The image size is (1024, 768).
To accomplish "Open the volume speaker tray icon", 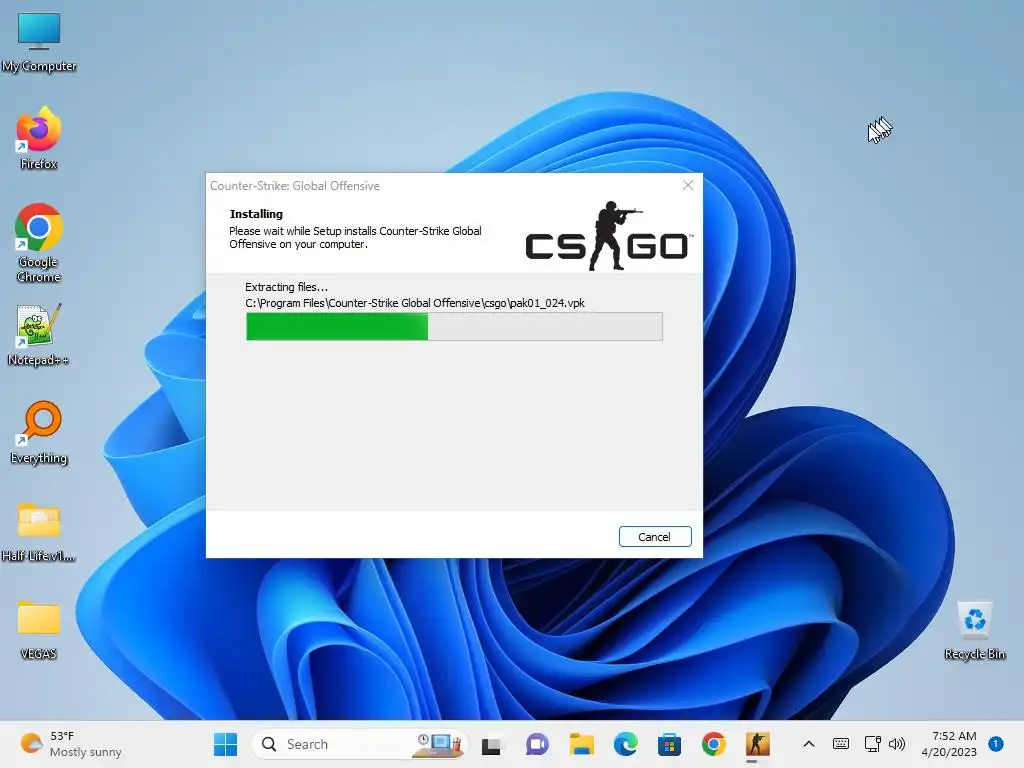I will [x=897, y=744].
